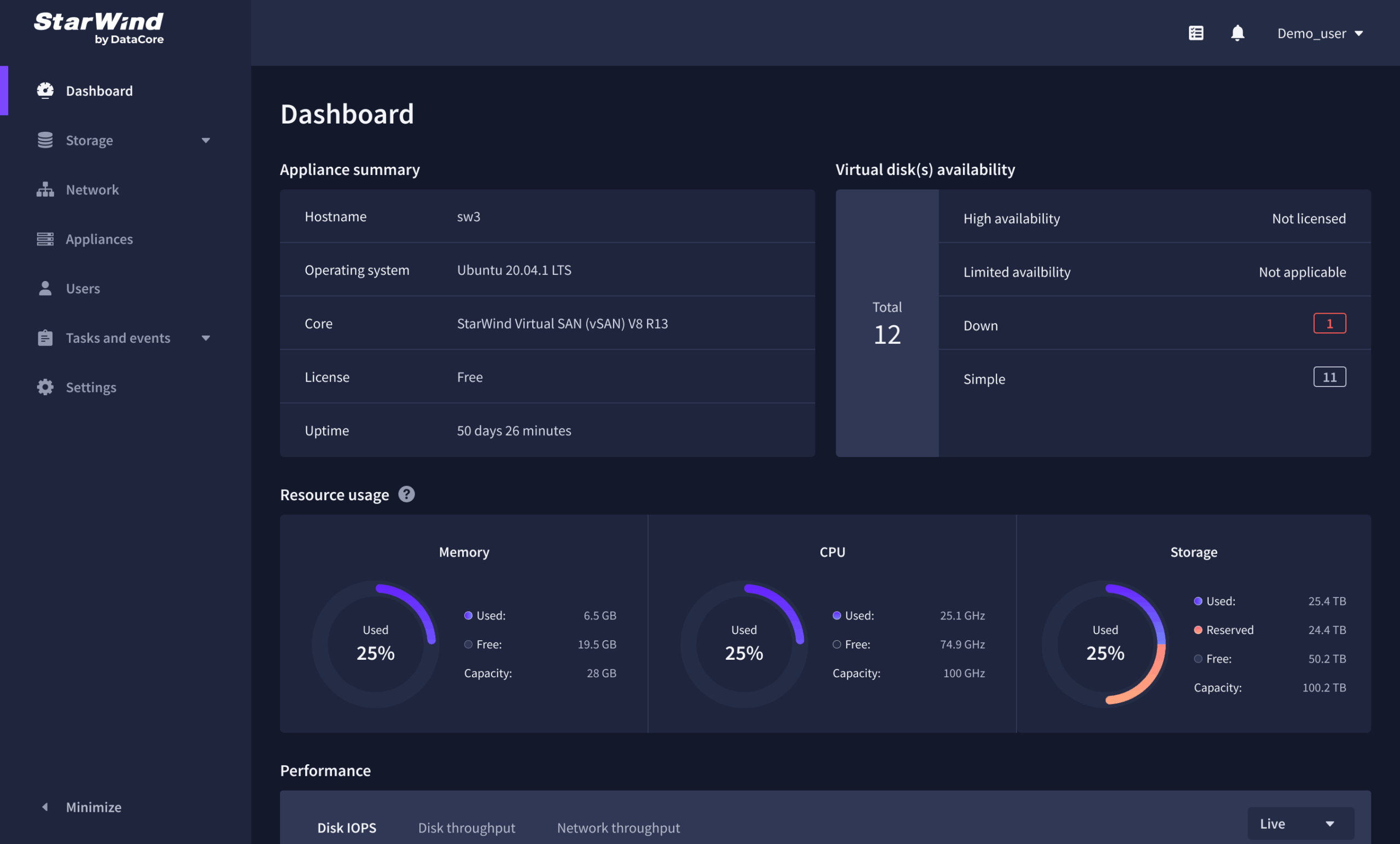Click the Simple disks count badge
Viewport: 1400px width, 844px height.
(x=1329, y=377)
